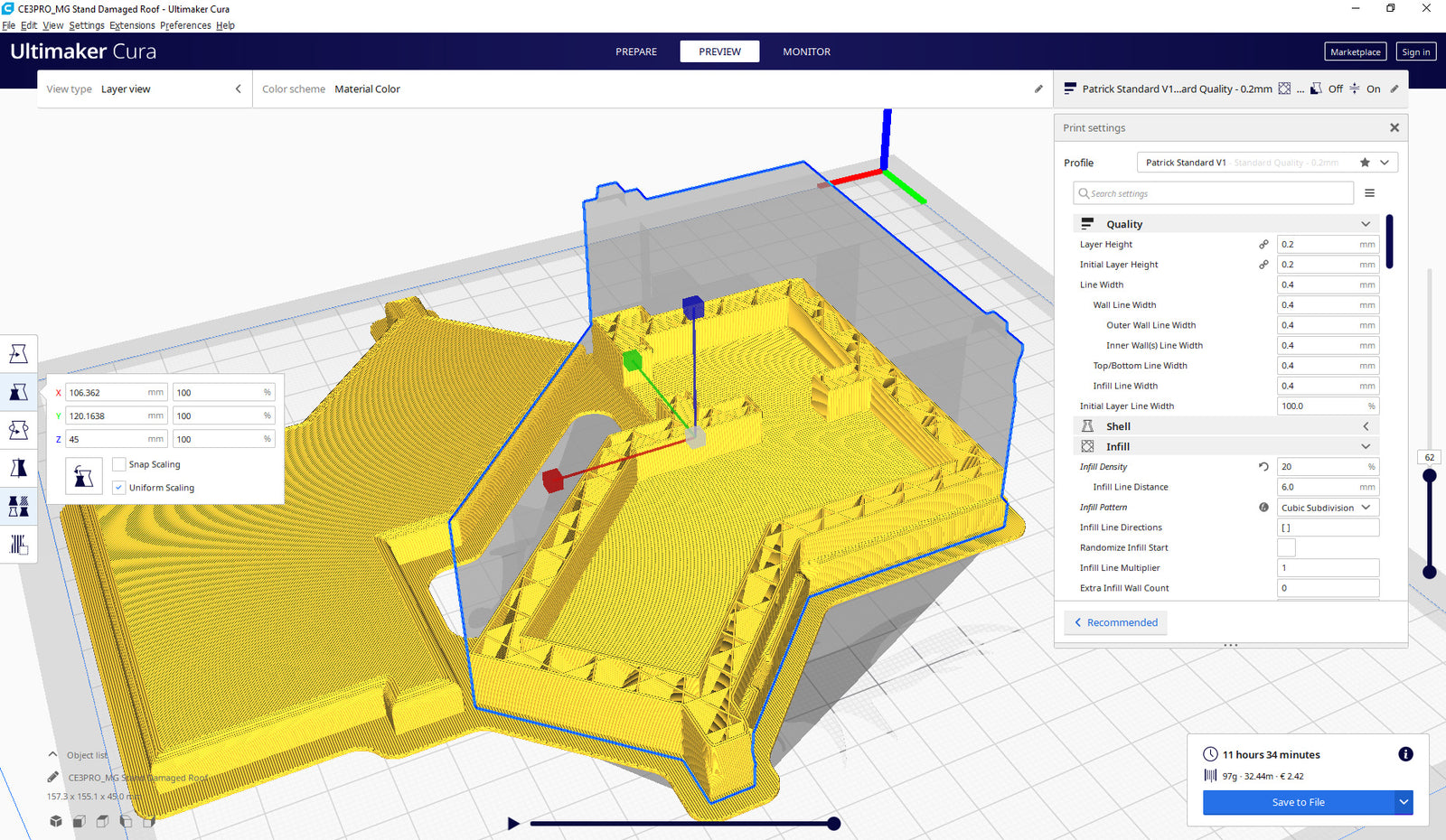Enable Snap Scaling
The image size is (1446, 840).
coord(118,463)
